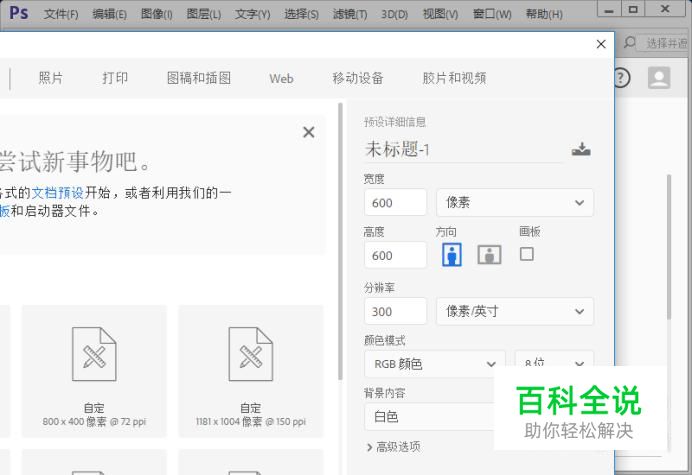Switch to the 移动设备 tab

point(358,78)
